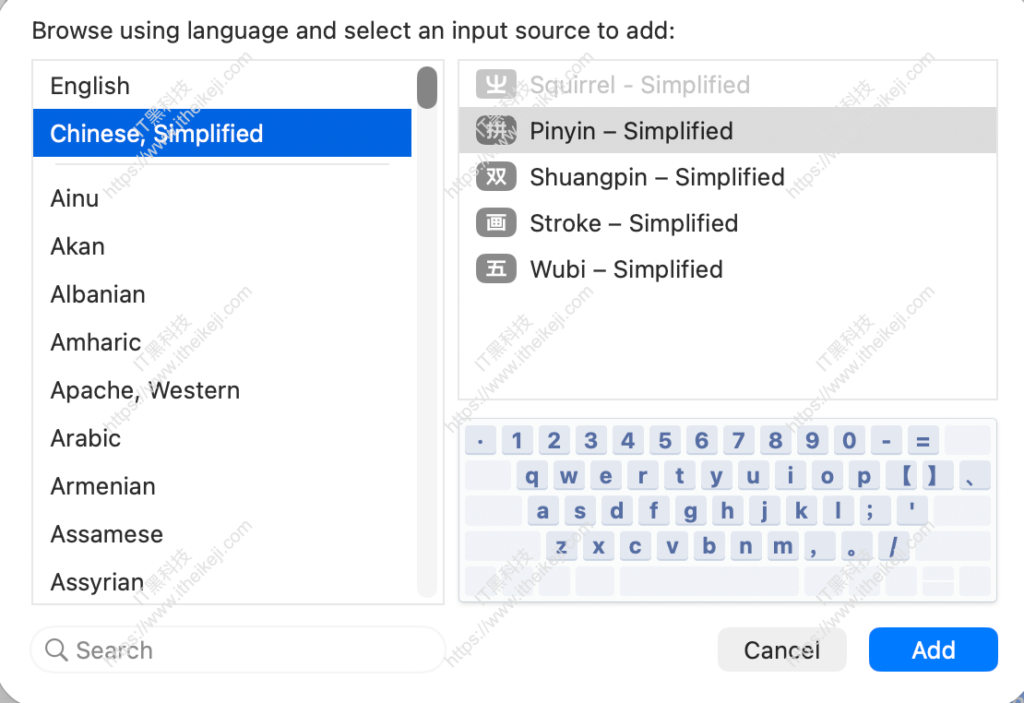Click the Pinyin – Simplified icon
The image size is (1024, 703).
click(x=496, y=131)
